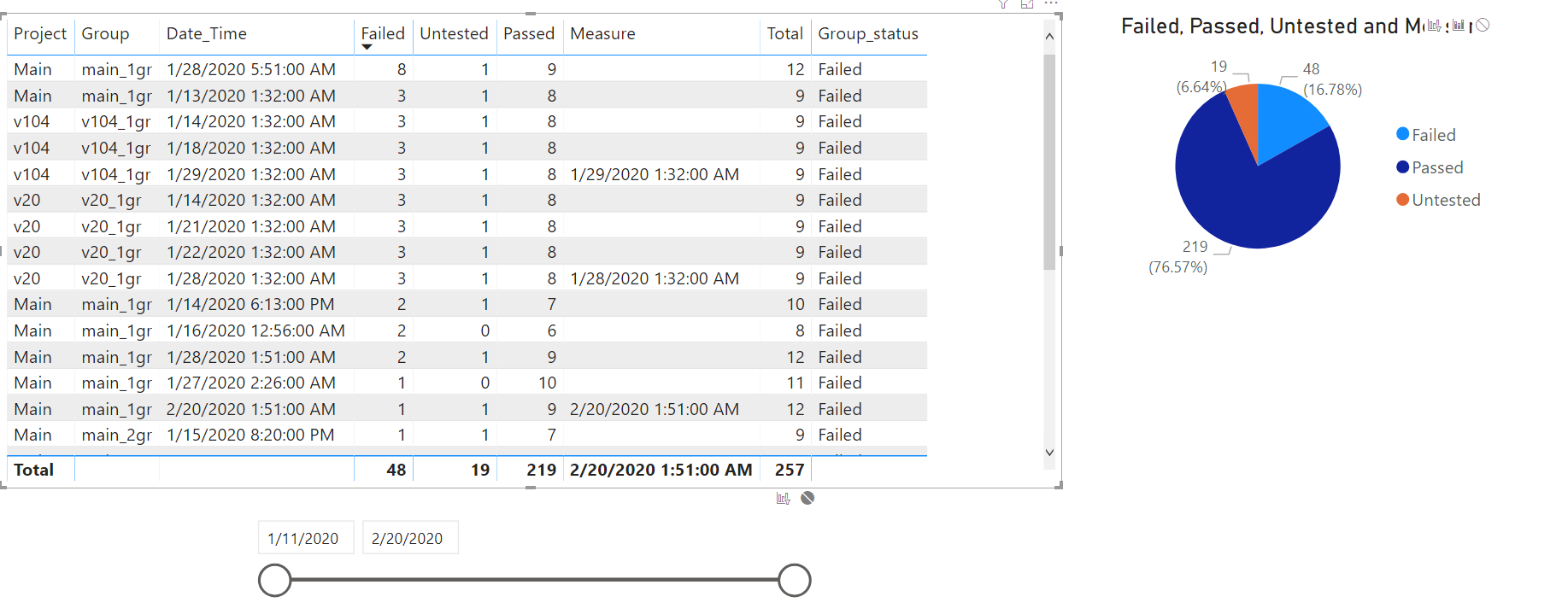Click the table scrollbar down arrow
Image resolution: width=1568 pixels, height=614 pixels.
click(1049, 453)
